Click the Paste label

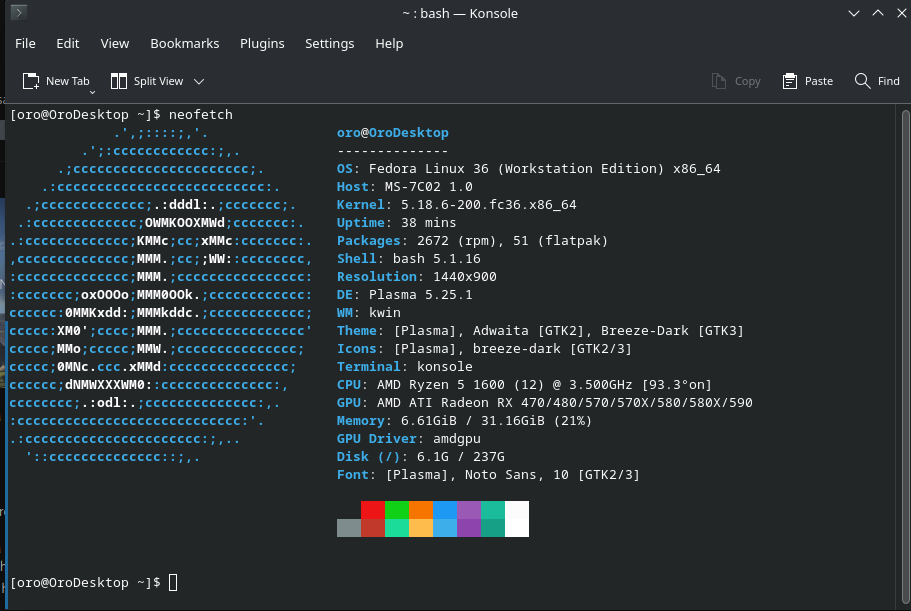coord(819,81)
